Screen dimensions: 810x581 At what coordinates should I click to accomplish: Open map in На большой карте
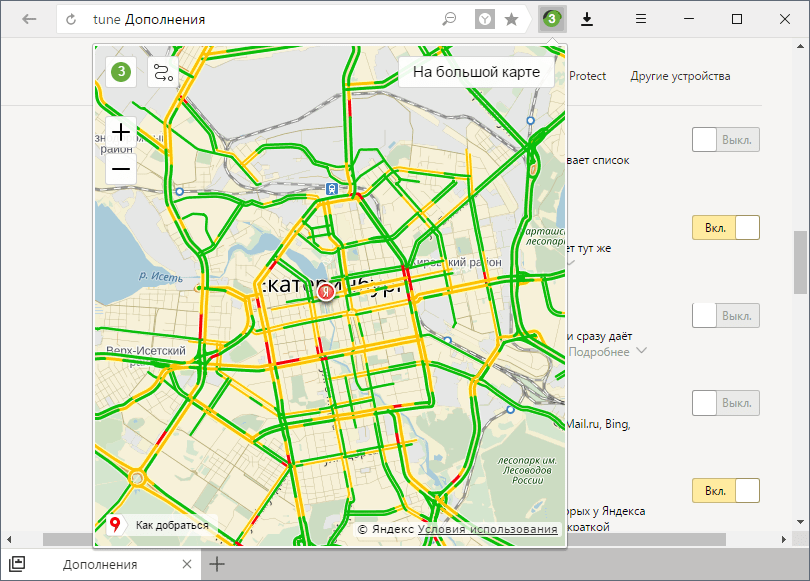tap(476, 72)
